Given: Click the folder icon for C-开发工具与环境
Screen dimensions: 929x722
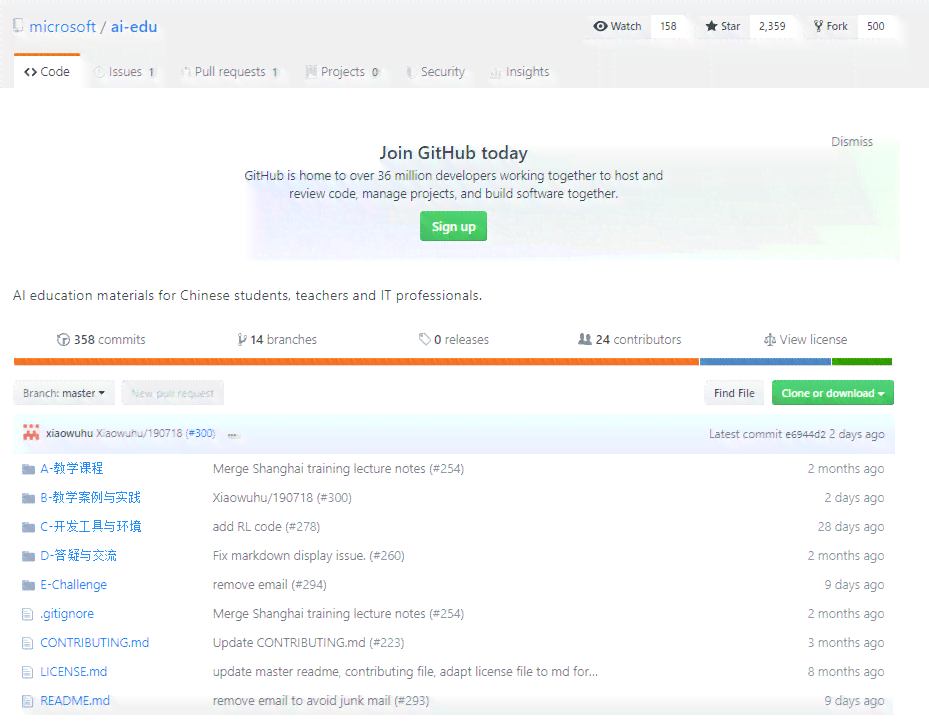Looking at the screenshot, I should point(28,527).
